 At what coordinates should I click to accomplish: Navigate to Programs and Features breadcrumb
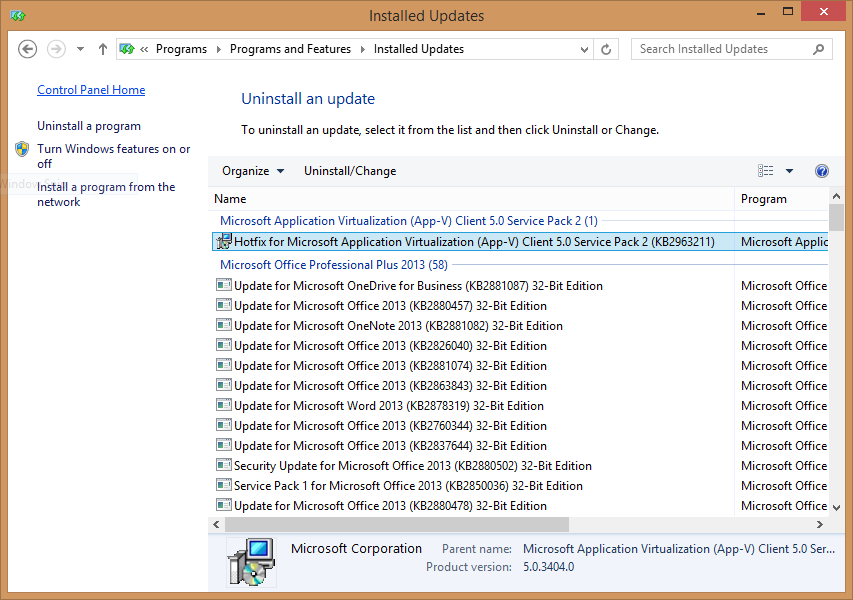290,49
